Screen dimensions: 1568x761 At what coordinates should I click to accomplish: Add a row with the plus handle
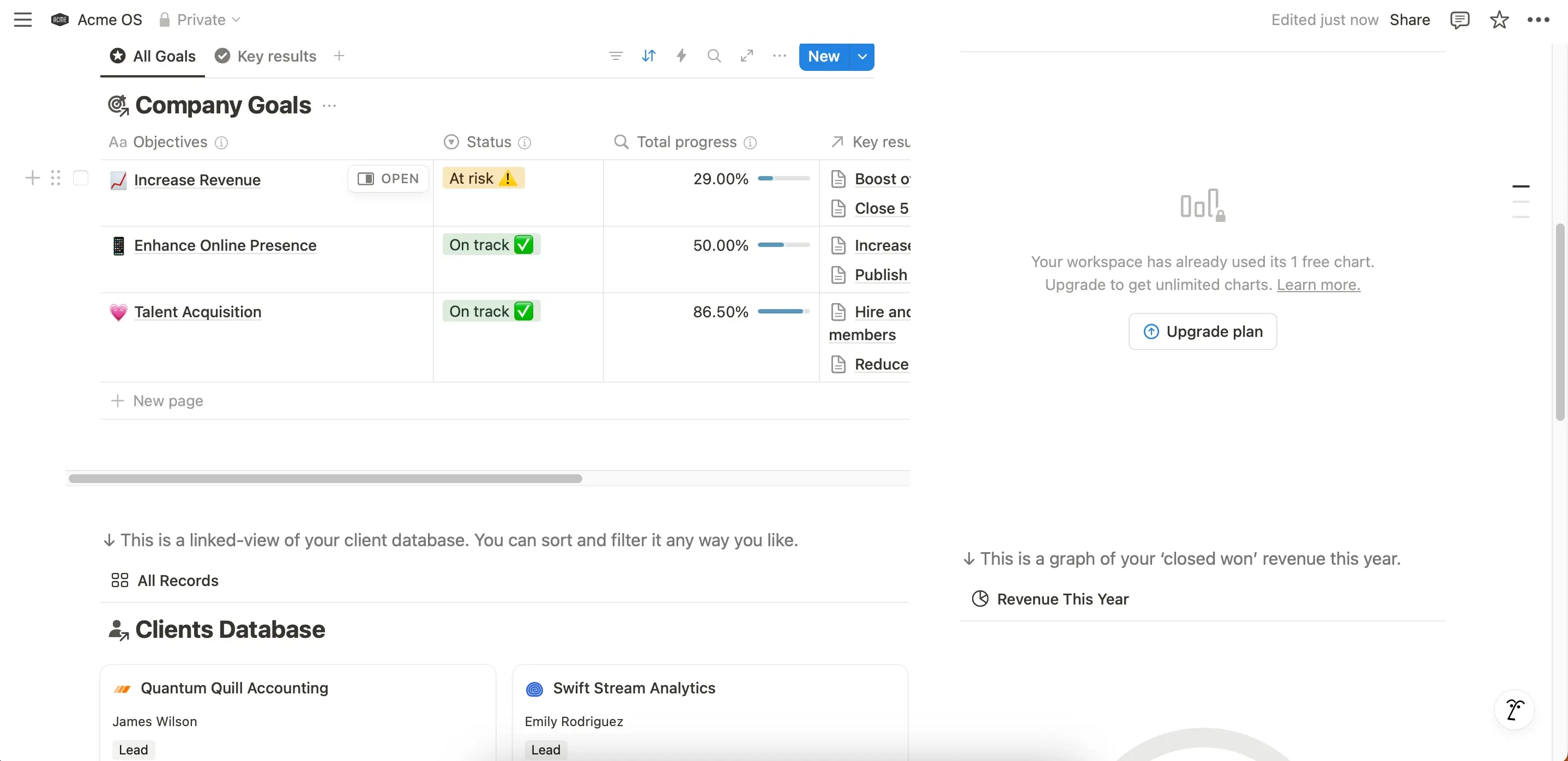pyautogui.click(x=32, y=178)
